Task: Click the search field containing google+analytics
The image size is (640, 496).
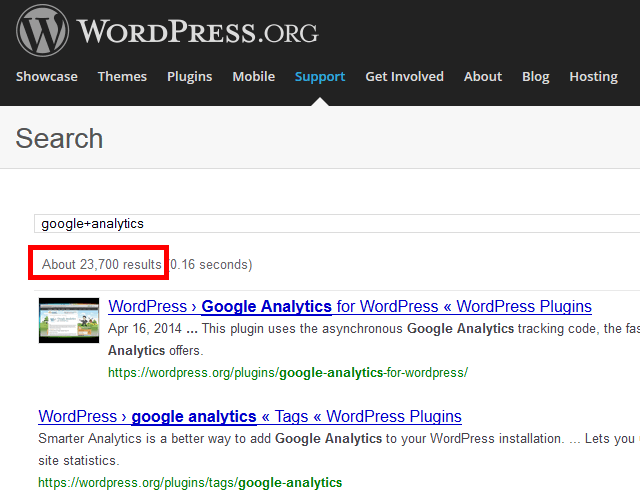Action: click(x=337, y=223)
